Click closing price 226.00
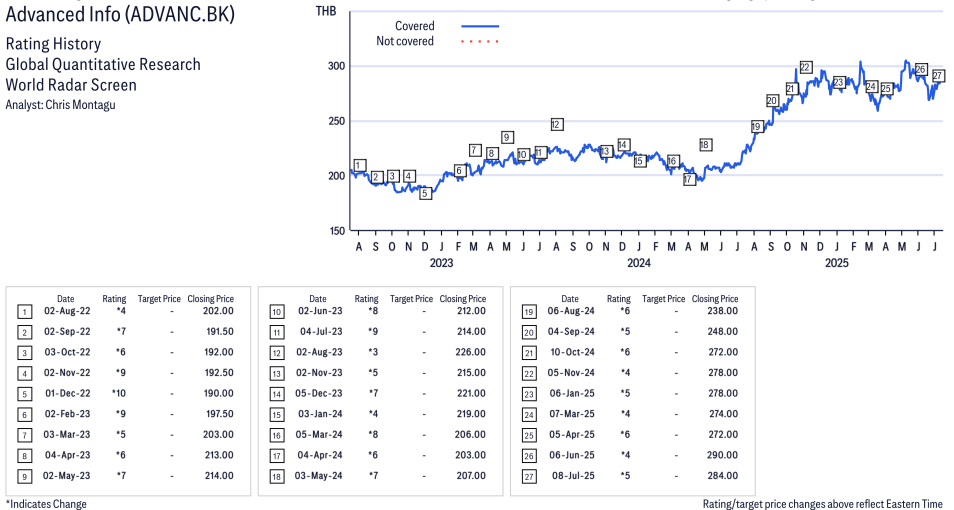This screenshot has width=954, height=510. coord(471,352)
